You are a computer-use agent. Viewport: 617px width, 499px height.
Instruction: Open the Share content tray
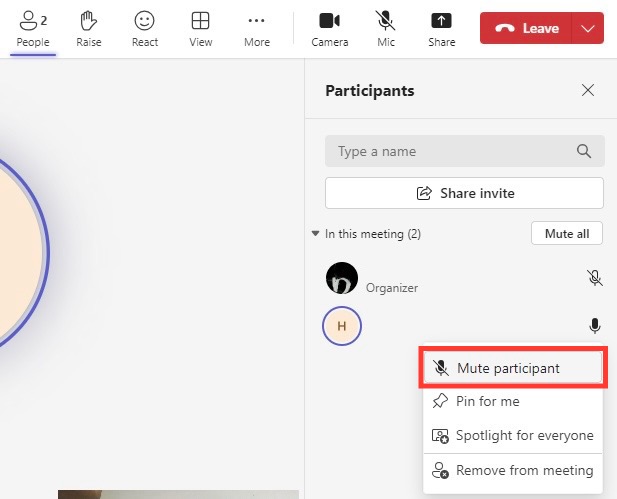pyautogui.click(x=442, y=29)
